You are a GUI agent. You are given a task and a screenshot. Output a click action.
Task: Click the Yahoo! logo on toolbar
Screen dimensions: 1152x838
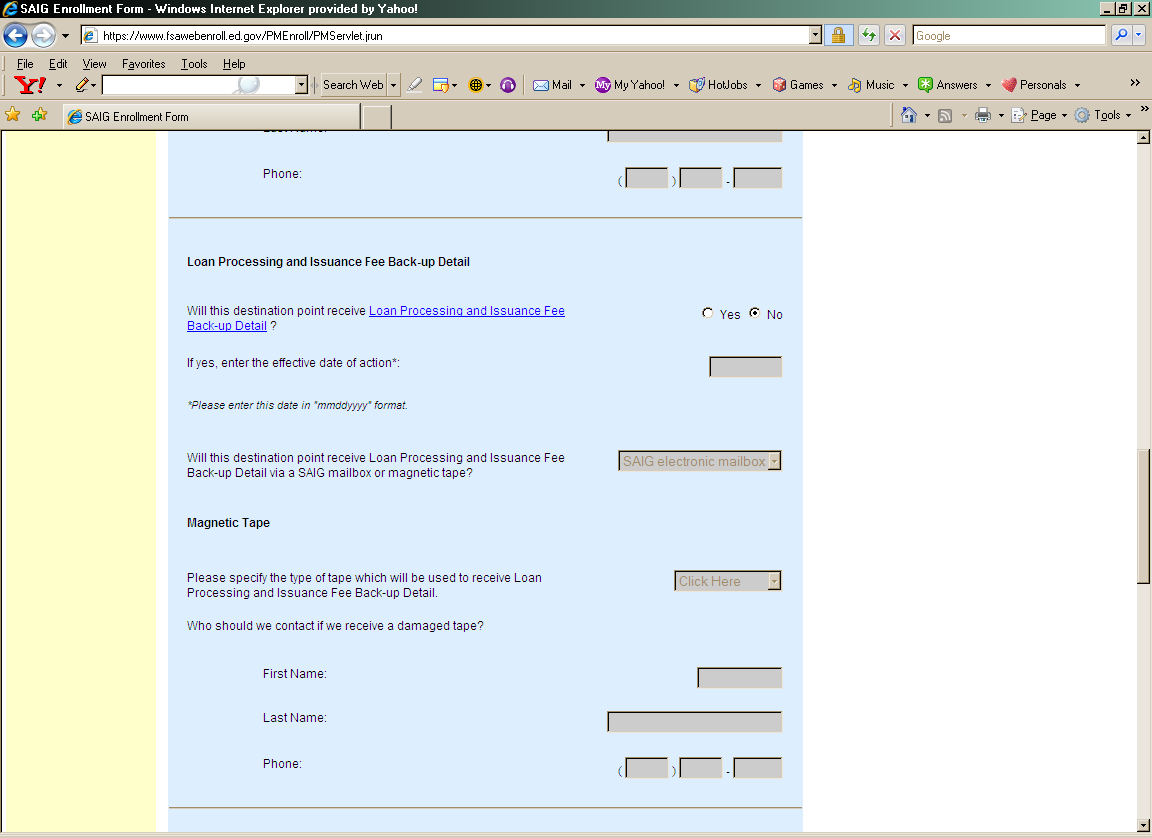[x=31, y=85]
